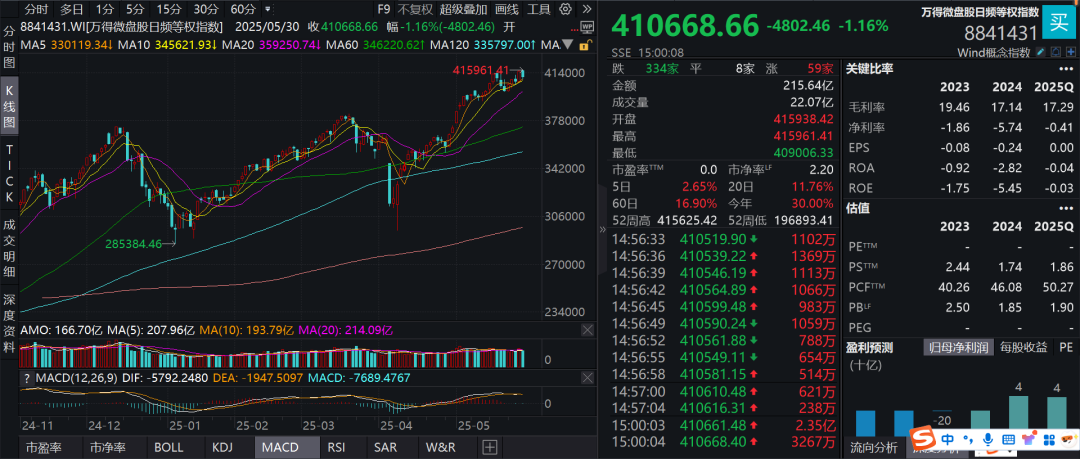
Task: Select 30分 minute period
Action: [205, 10]
